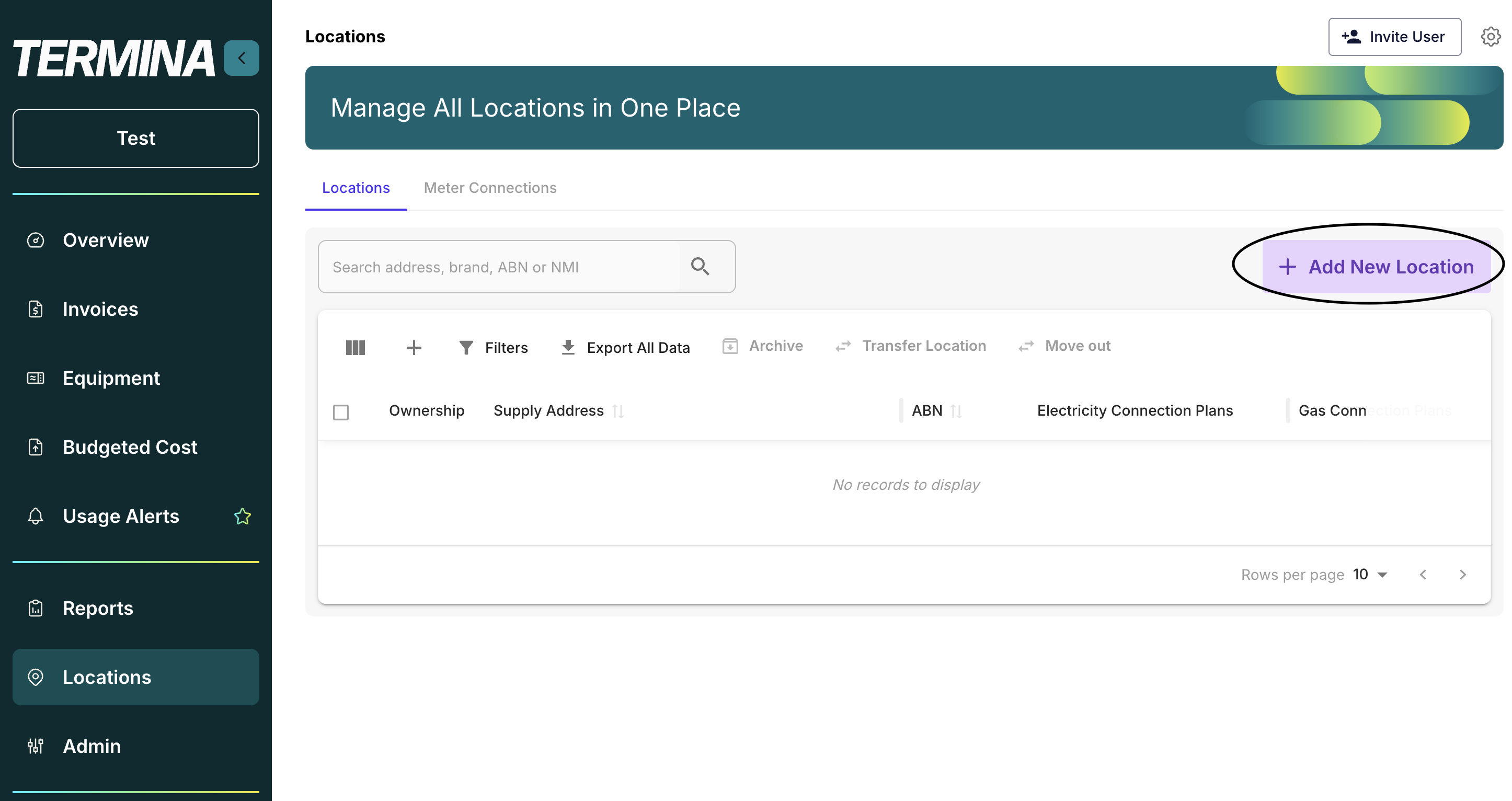Open the Rows per page dropdown
Viewport: 1512px width, 801px height.
pos(1370,575)
